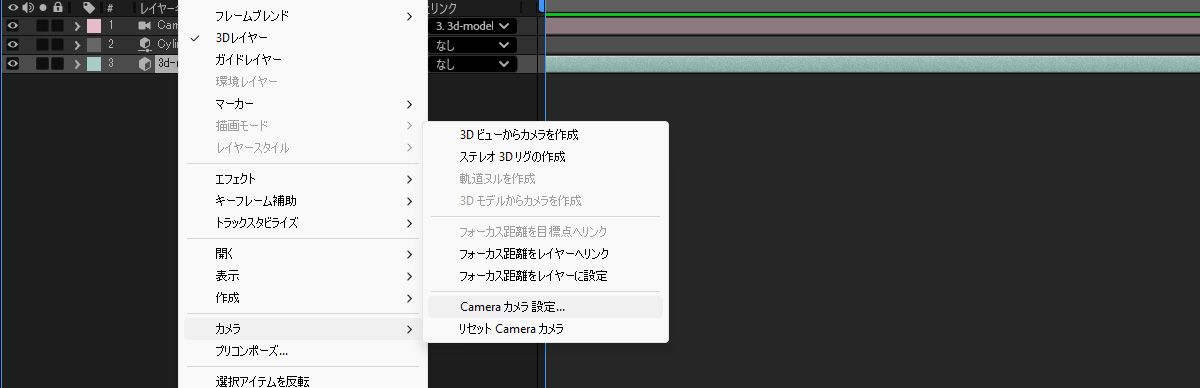Select teal layer 3 bar in timeline

pyautogui.click(x=872, y=64)
